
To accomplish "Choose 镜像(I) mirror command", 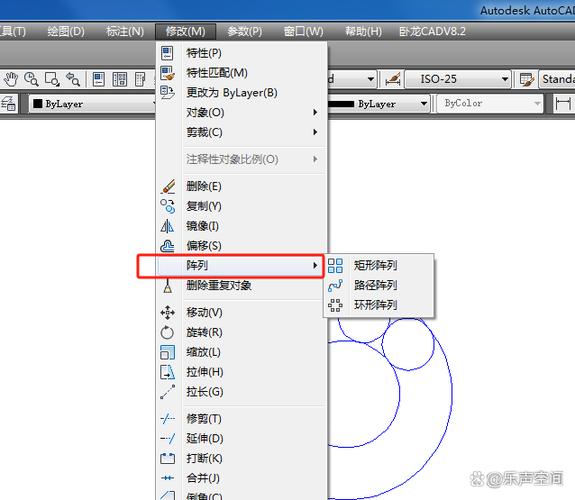I will coord(241,226).
